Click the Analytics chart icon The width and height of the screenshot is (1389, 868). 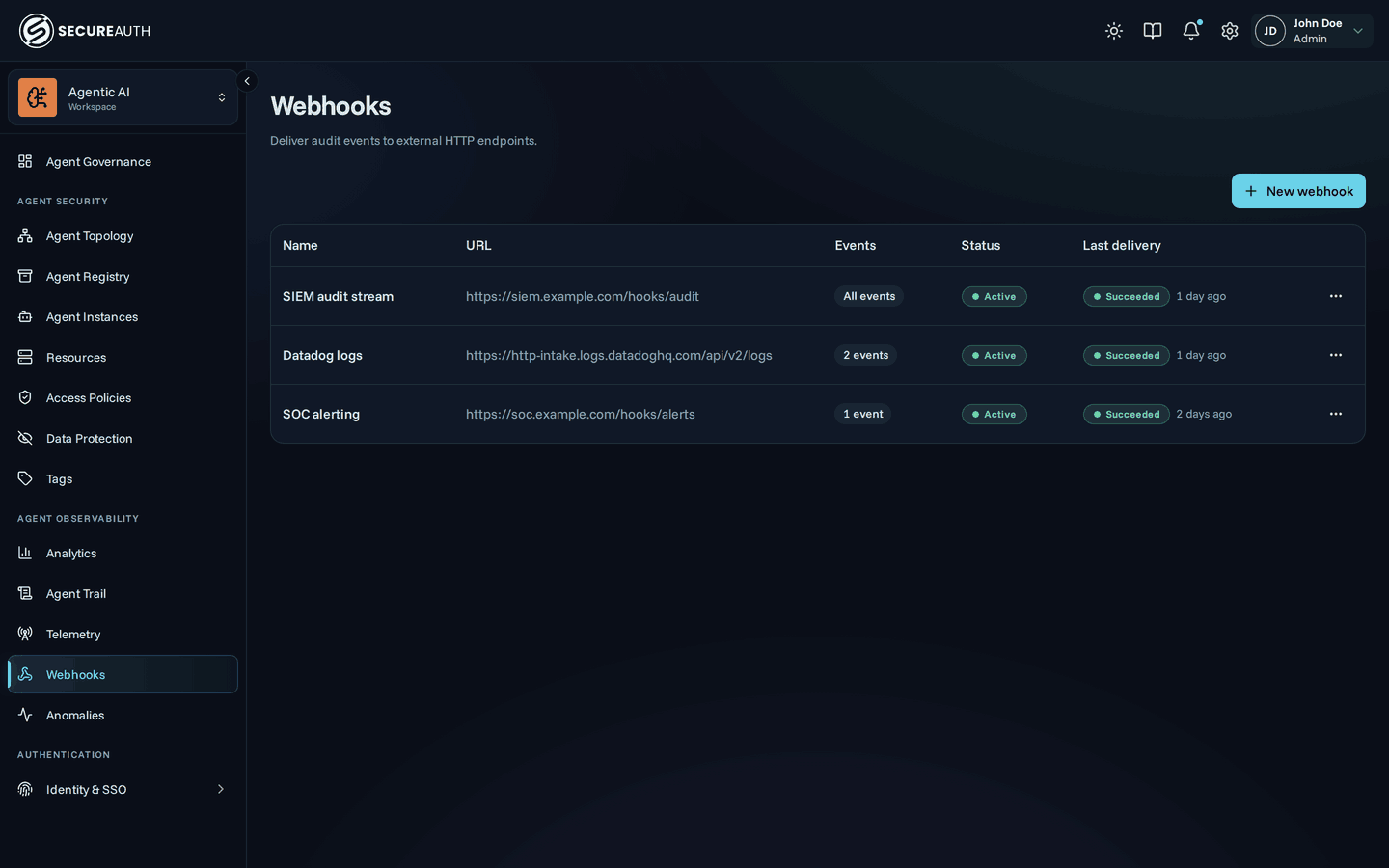25,553
